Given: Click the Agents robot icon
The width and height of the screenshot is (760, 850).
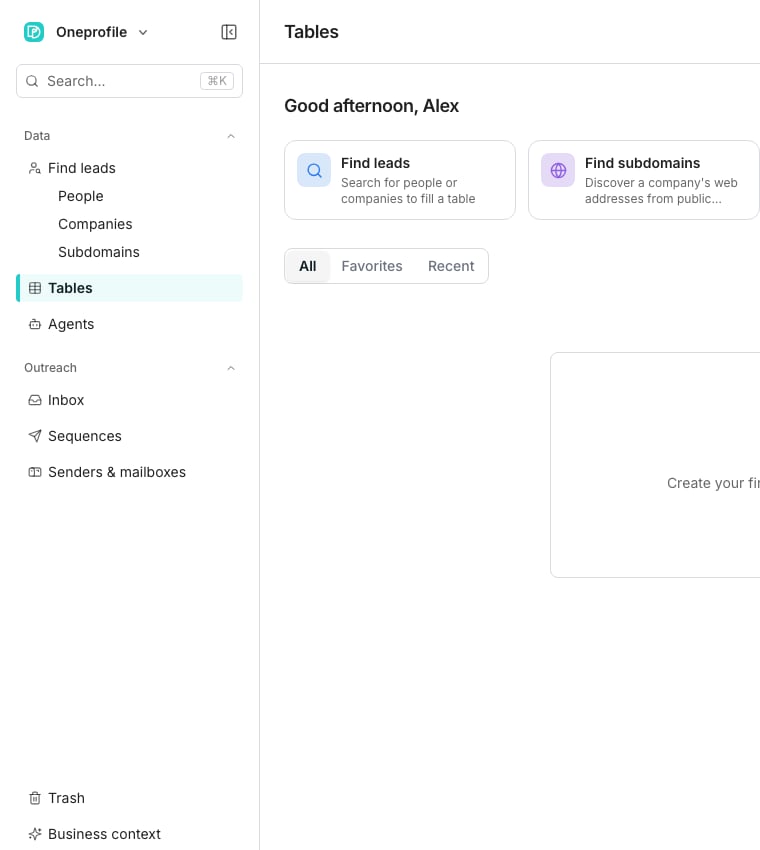Looking at the screenshot, I should (35, 324).
